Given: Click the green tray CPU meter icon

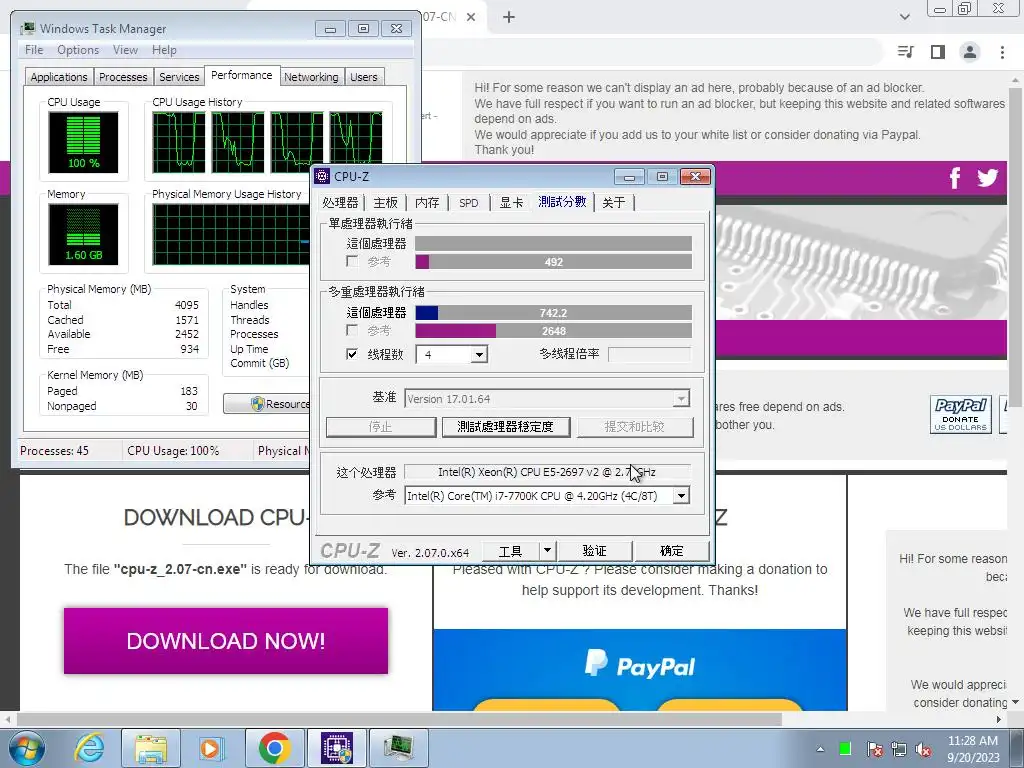Looking at the screenshot, I should 845,749.
